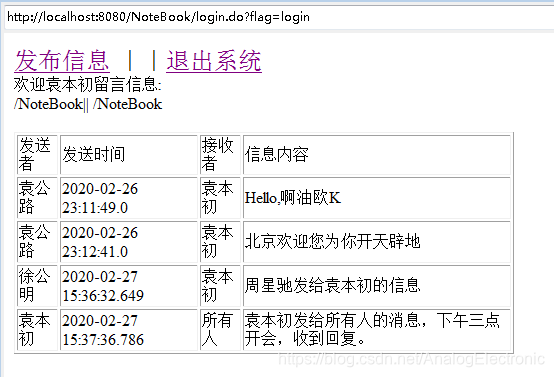Select message about 下午三点开会
The height and width of the screenshot is (377, 554).
coord(372,330)
